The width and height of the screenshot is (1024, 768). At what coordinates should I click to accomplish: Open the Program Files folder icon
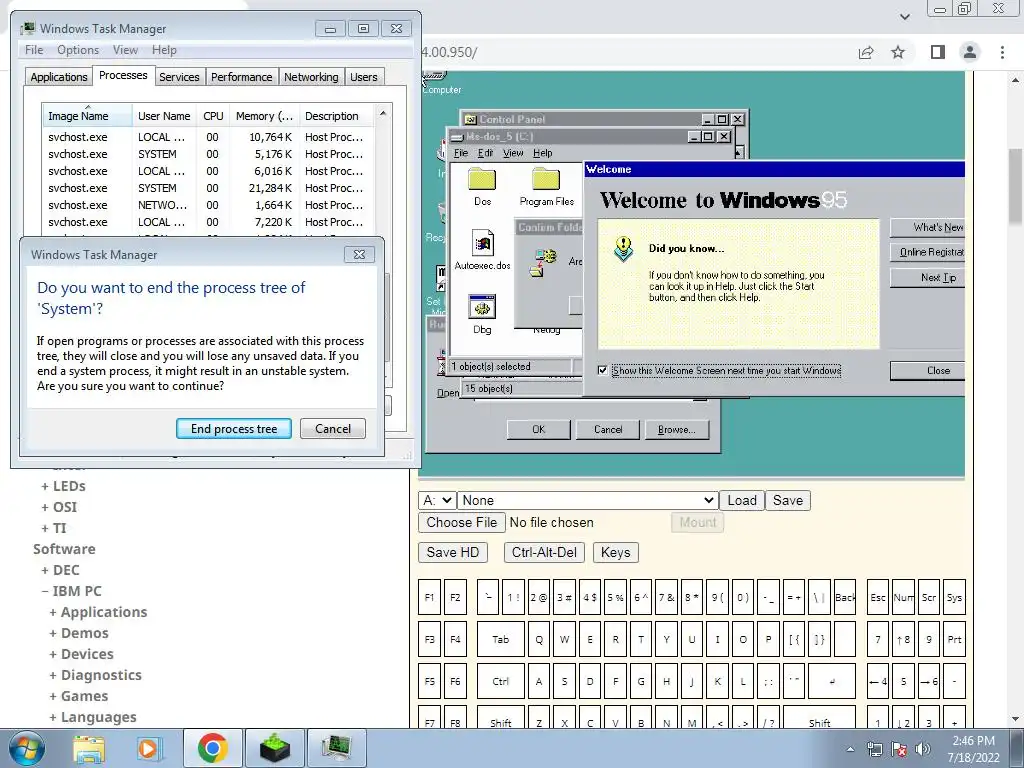pyautogui.click(x=547, y=186)
